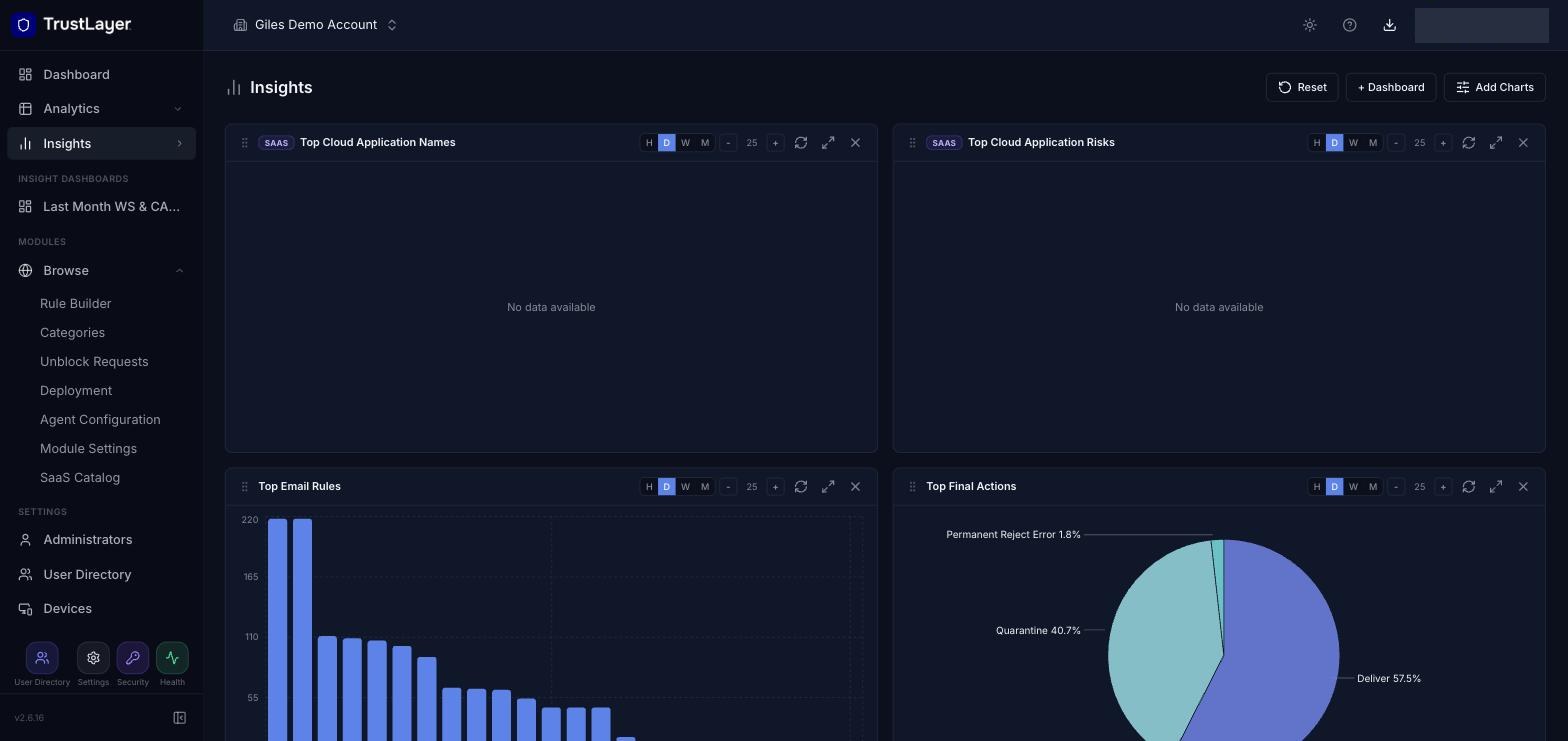The image size is (1568, 741).
Task: Refresh the Top Cloud Application Risks chart
Action: tap(1469, 143)
